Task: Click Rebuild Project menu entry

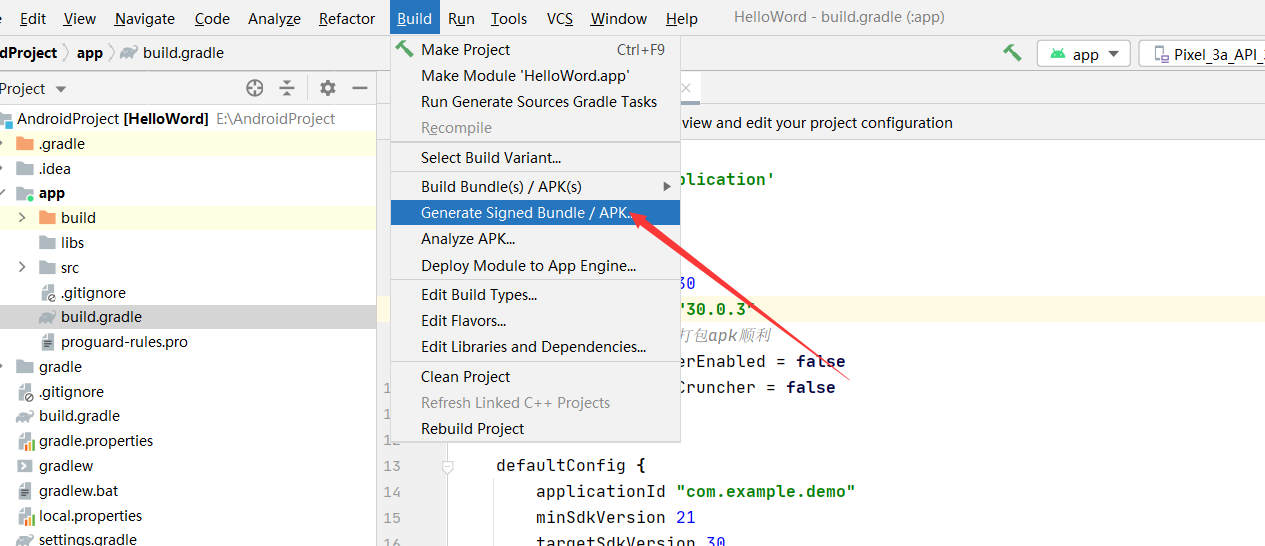Action: pos(472,429)
